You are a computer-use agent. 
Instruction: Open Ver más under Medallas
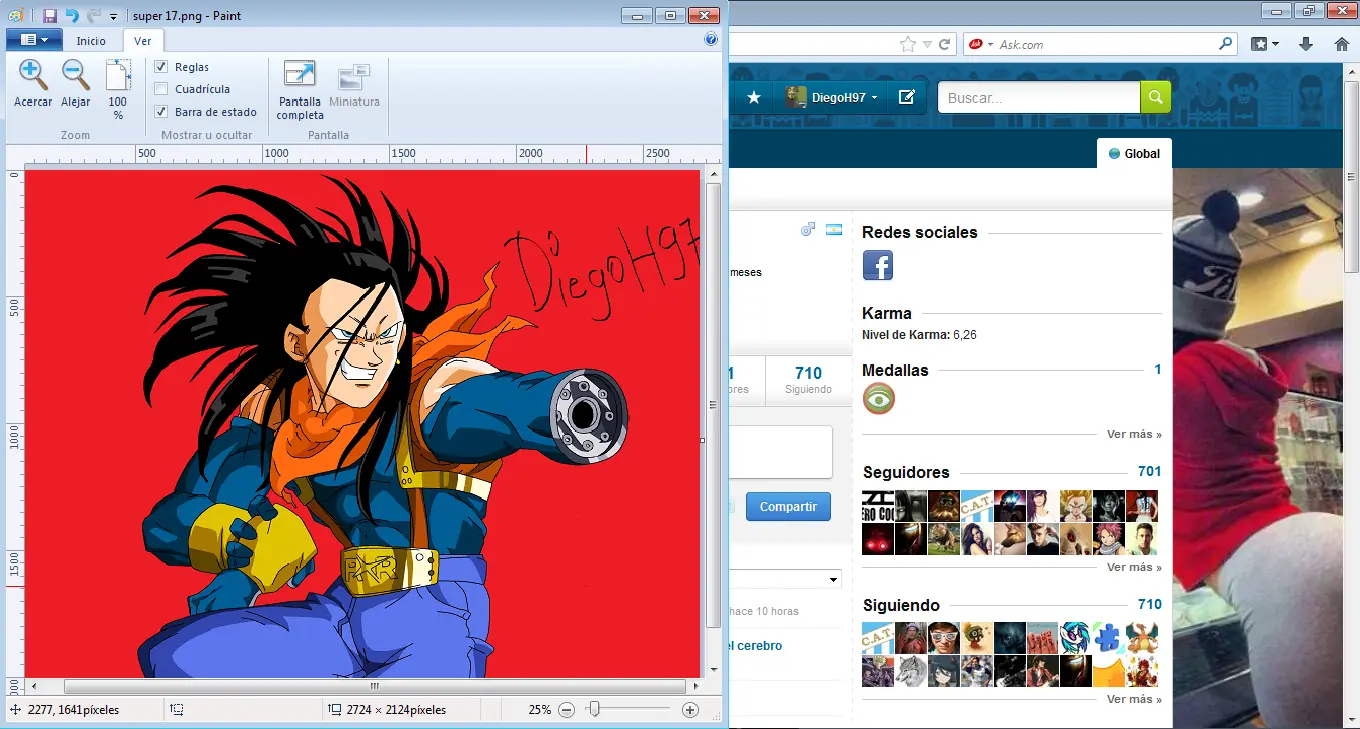pos(1134,435)
